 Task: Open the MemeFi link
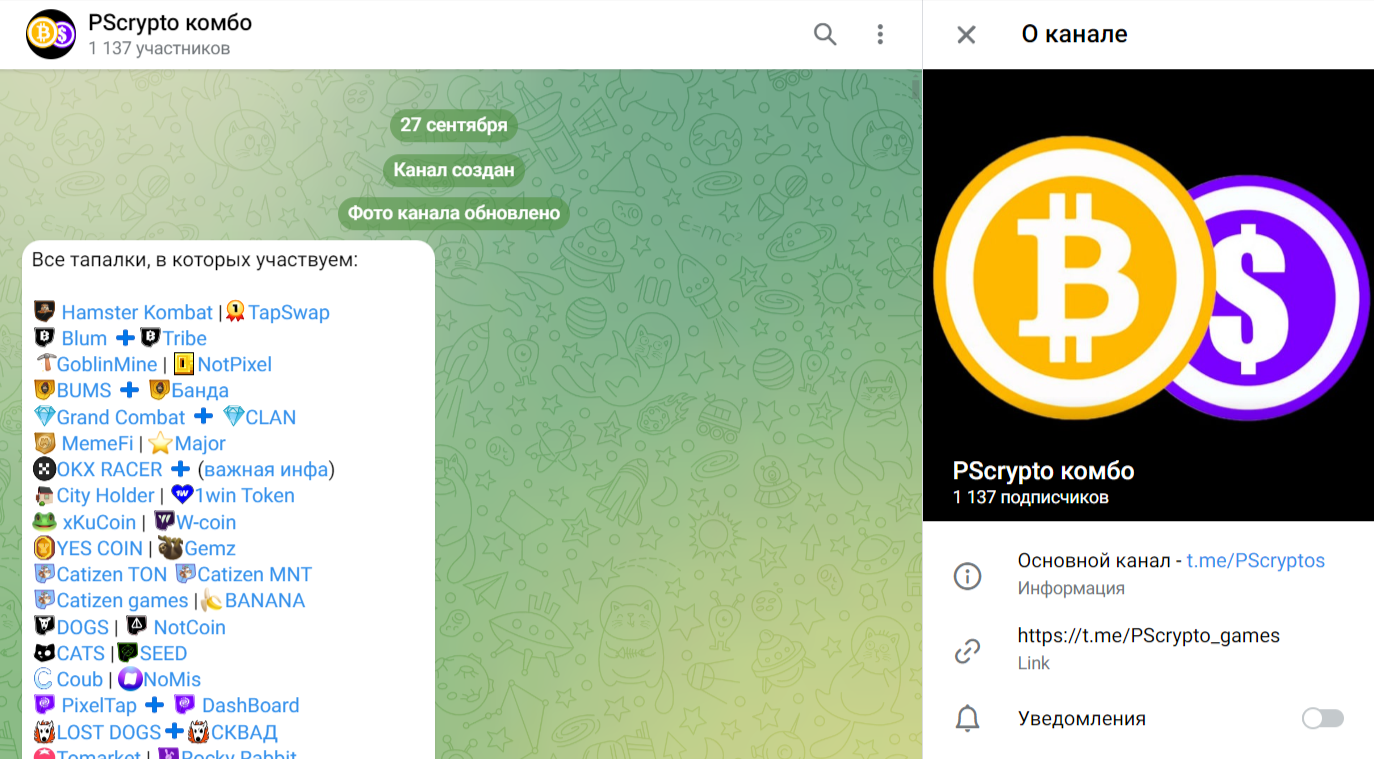[x=97, y=443]
